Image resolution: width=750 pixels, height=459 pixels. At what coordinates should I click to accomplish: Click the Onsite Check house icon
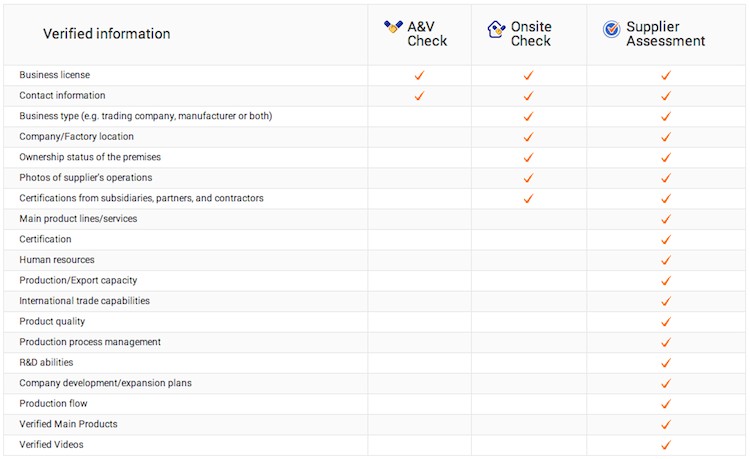click(496, 29)
